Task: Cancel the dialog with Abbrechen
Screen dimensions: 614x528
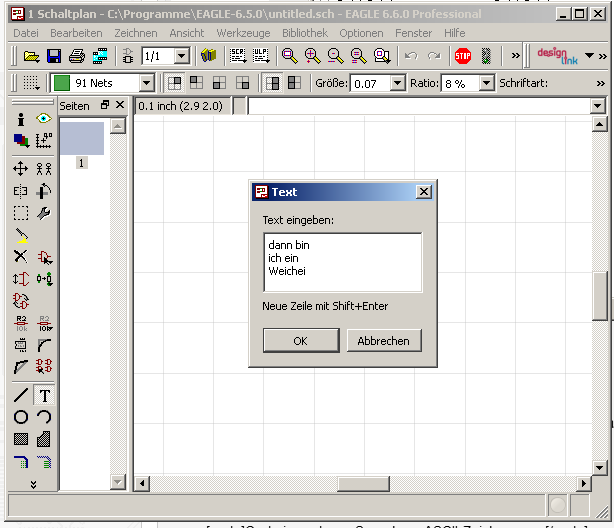Action: click(x=384, y=341)
